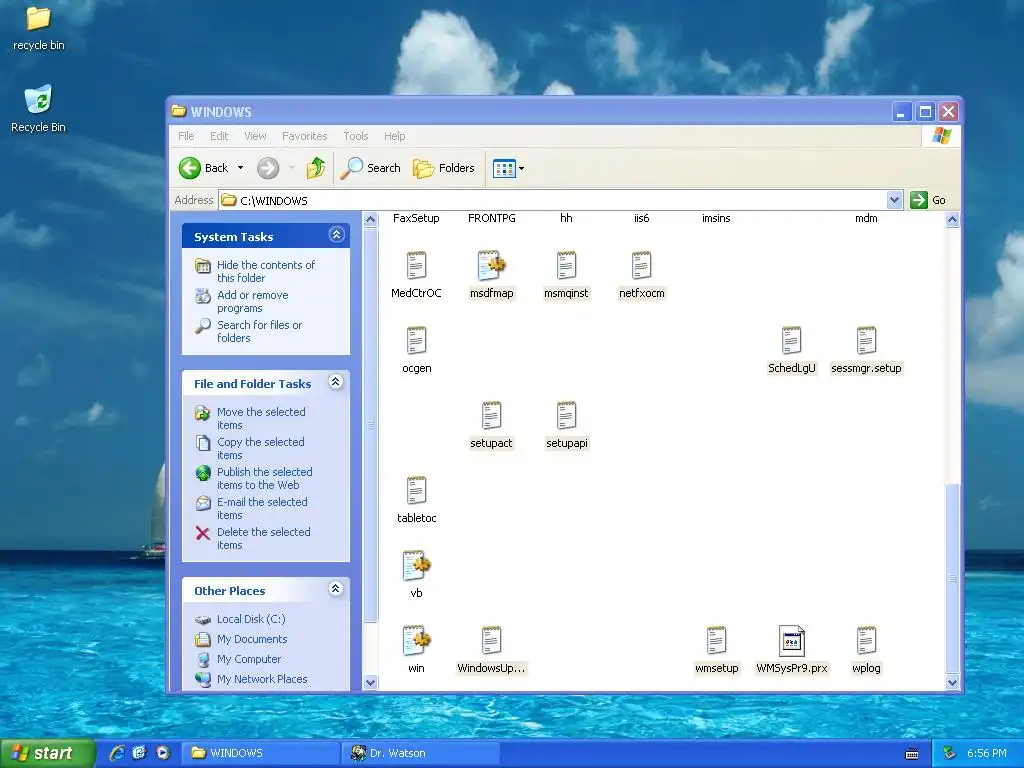Collapse File and Folder Tasks panel
Viewport: 1024px width, 768px height.
tap(336, 382)
